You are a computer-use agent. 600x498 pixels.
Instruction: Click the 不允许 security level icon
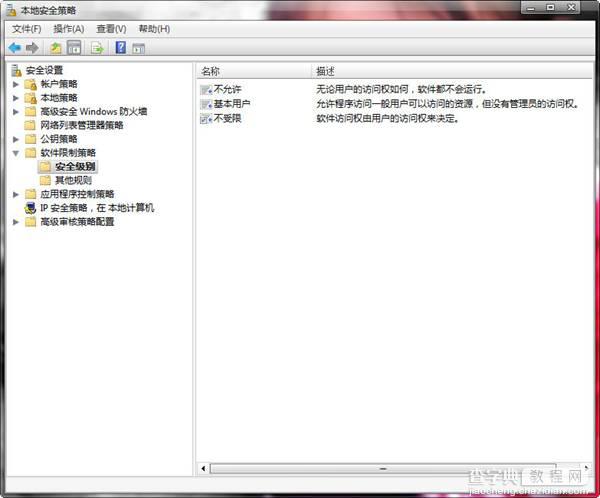206,90
